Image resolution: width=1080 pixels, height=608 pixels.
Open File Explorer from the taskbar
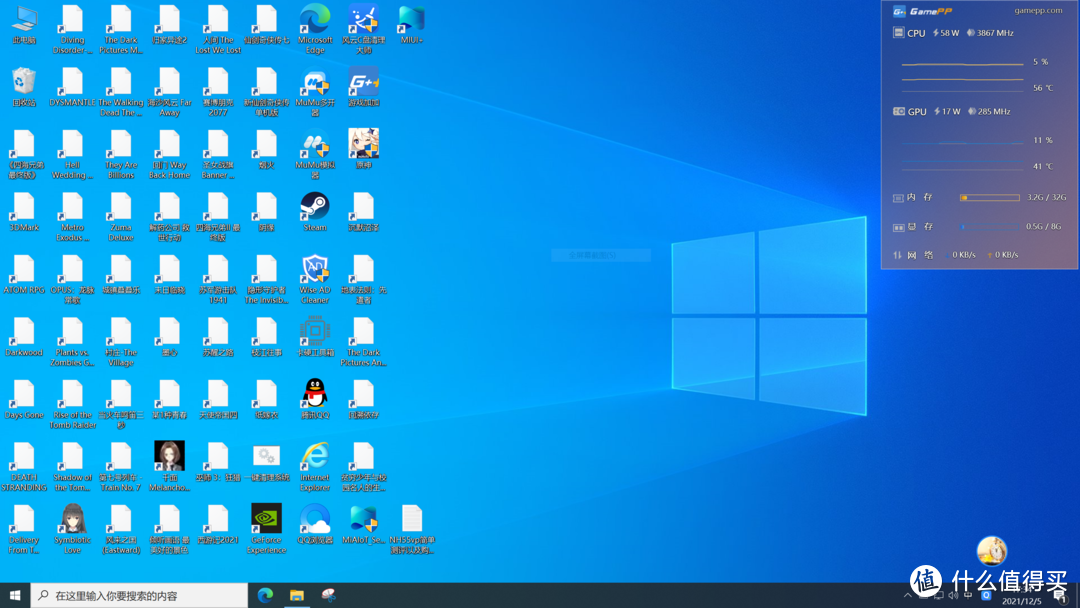[x=297, y=595]
